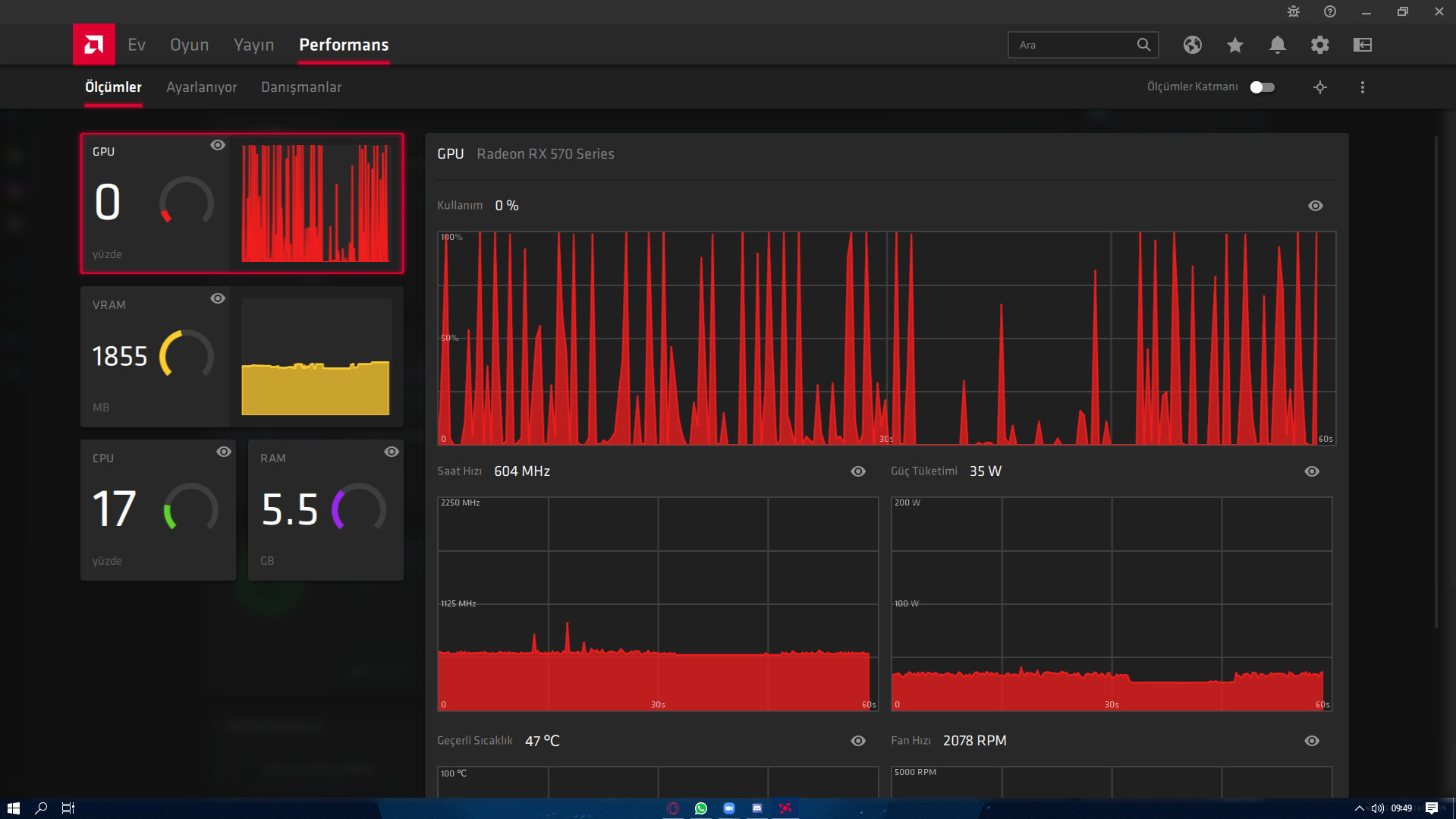Open Discord from taskbar
This screenshot has height=819, width=1456.
click(x=757, y=808)
